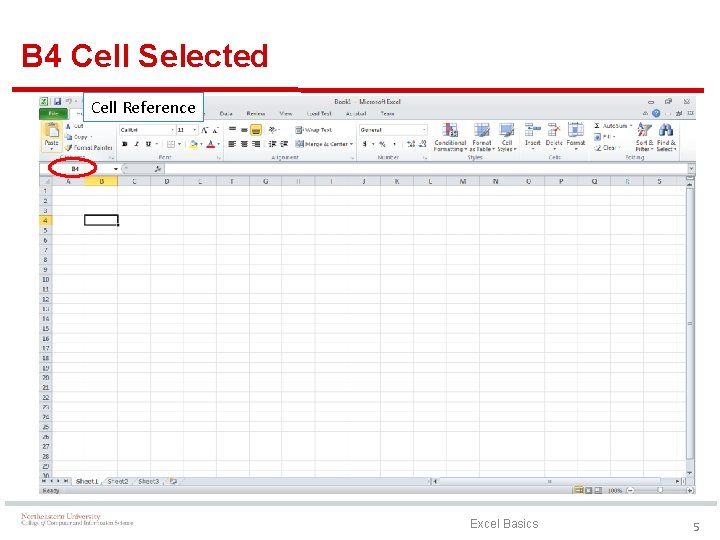
Task: Open the General number format dropdown
Action: pos(423,130)
